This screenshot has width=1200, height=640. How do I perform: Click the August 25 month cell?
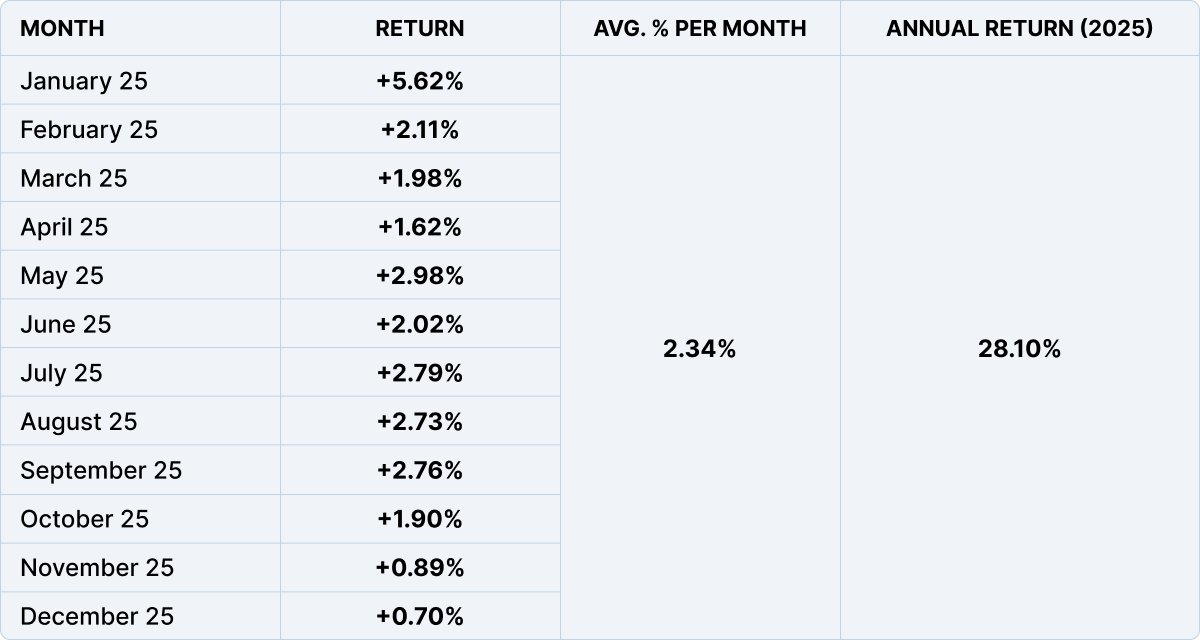tap(79, 422)
